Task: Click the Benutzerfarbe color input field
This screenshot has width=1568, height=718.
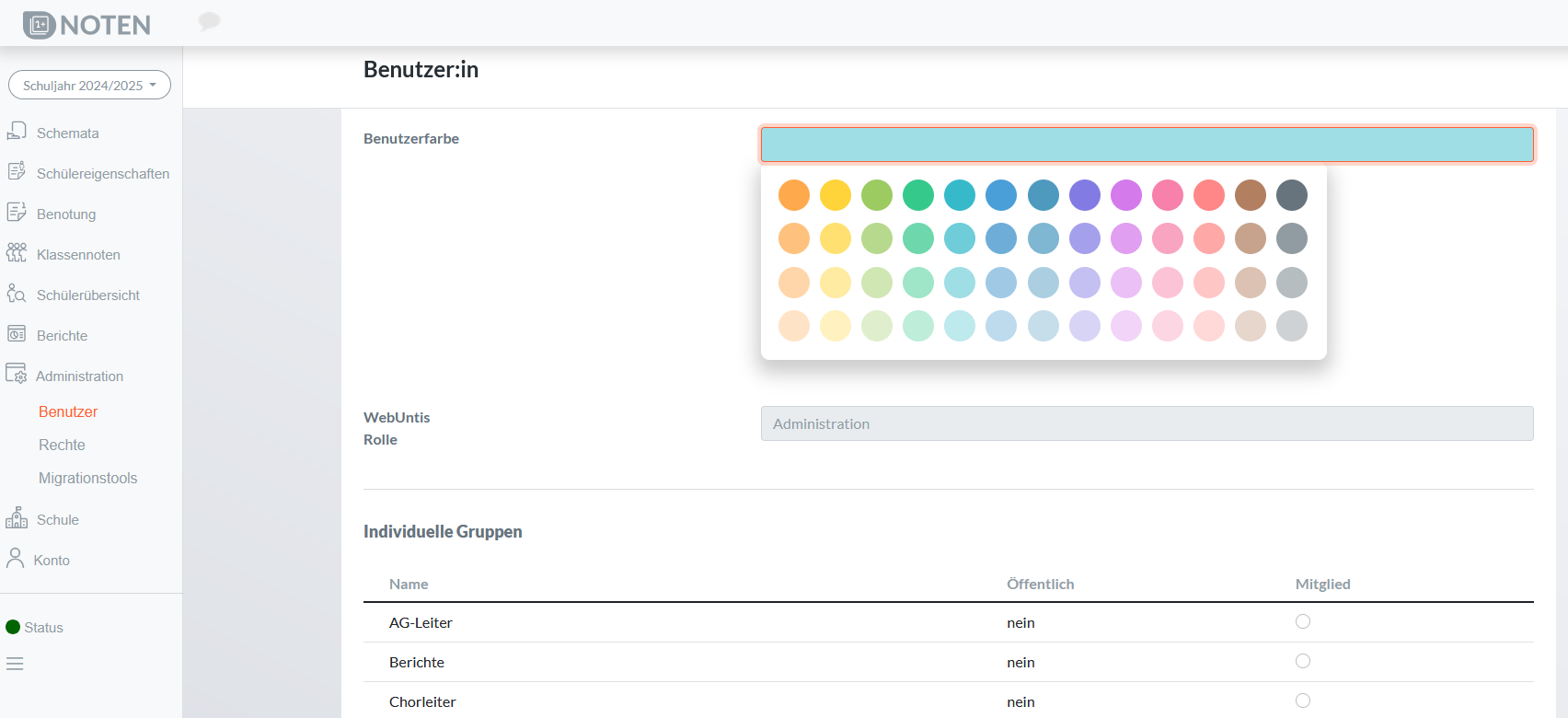Action: pyautogui.click(x=1147, y=145)
